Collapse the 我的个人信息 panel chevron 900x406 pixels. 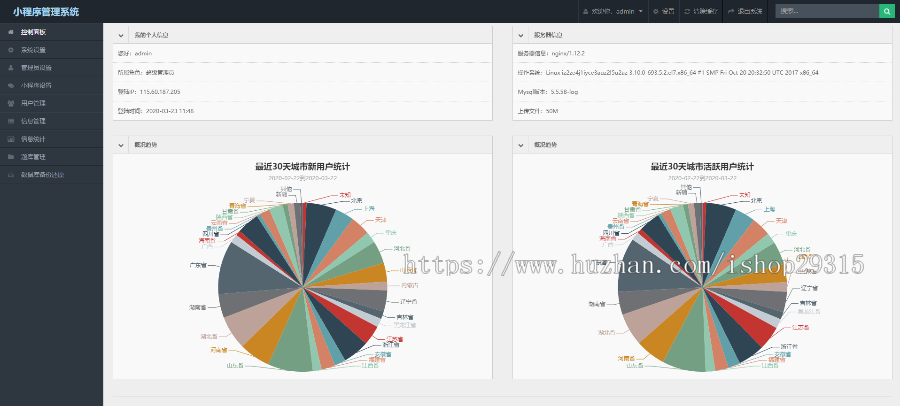click(121, 35)
